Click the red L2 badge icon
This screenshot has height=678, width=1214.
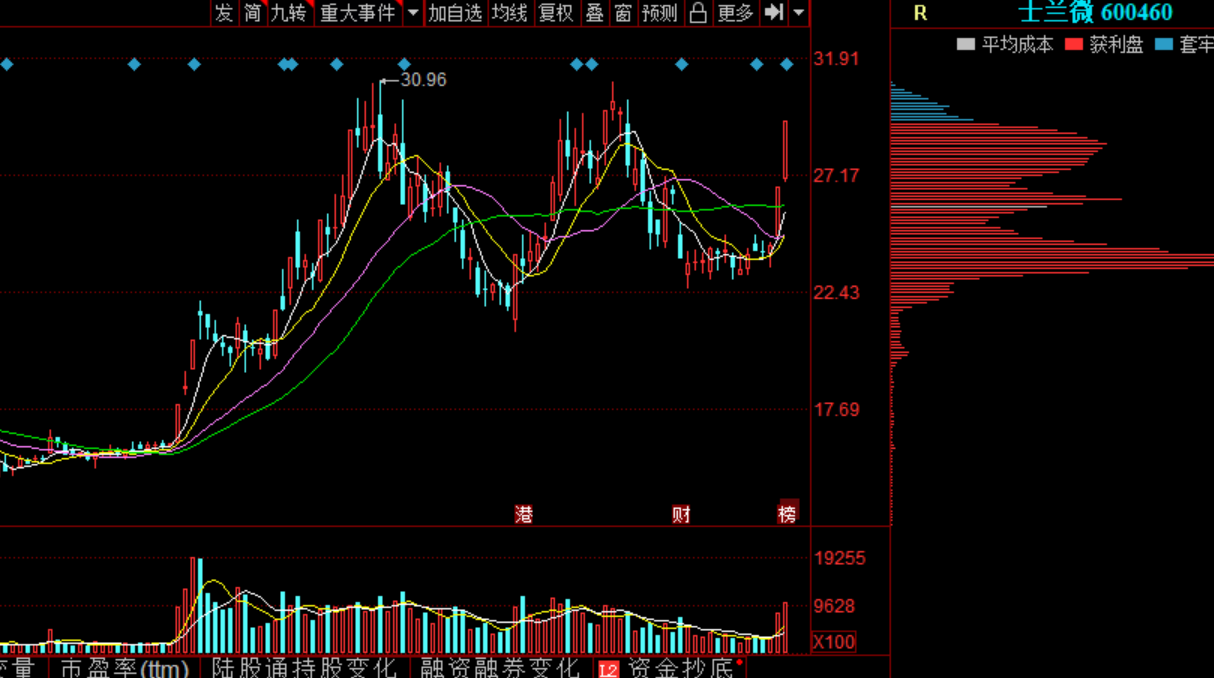(608, 668)
